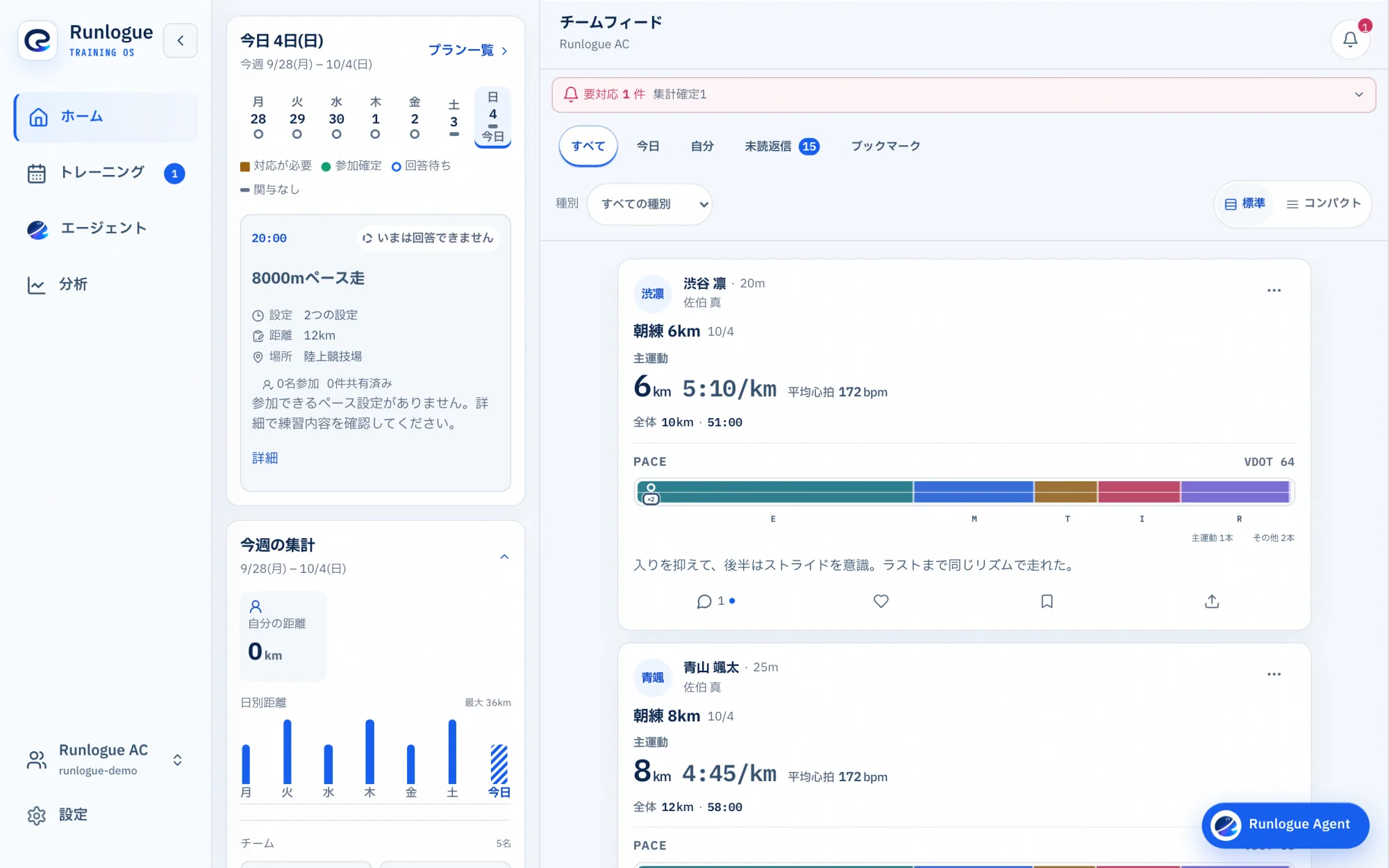Open 詳細 for 8000mペース走
1389x868 pixels.
click(265, 458)
